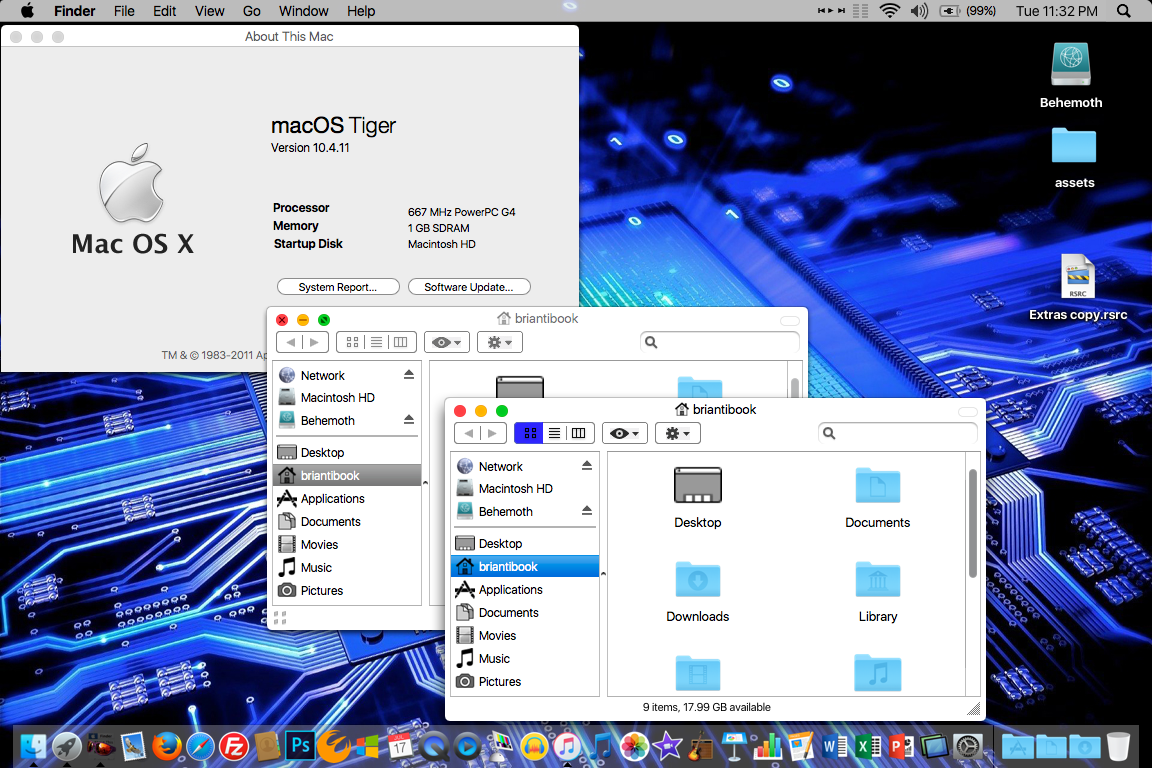Switch back window to icon view
The image size is (1152, 768).
352,342
